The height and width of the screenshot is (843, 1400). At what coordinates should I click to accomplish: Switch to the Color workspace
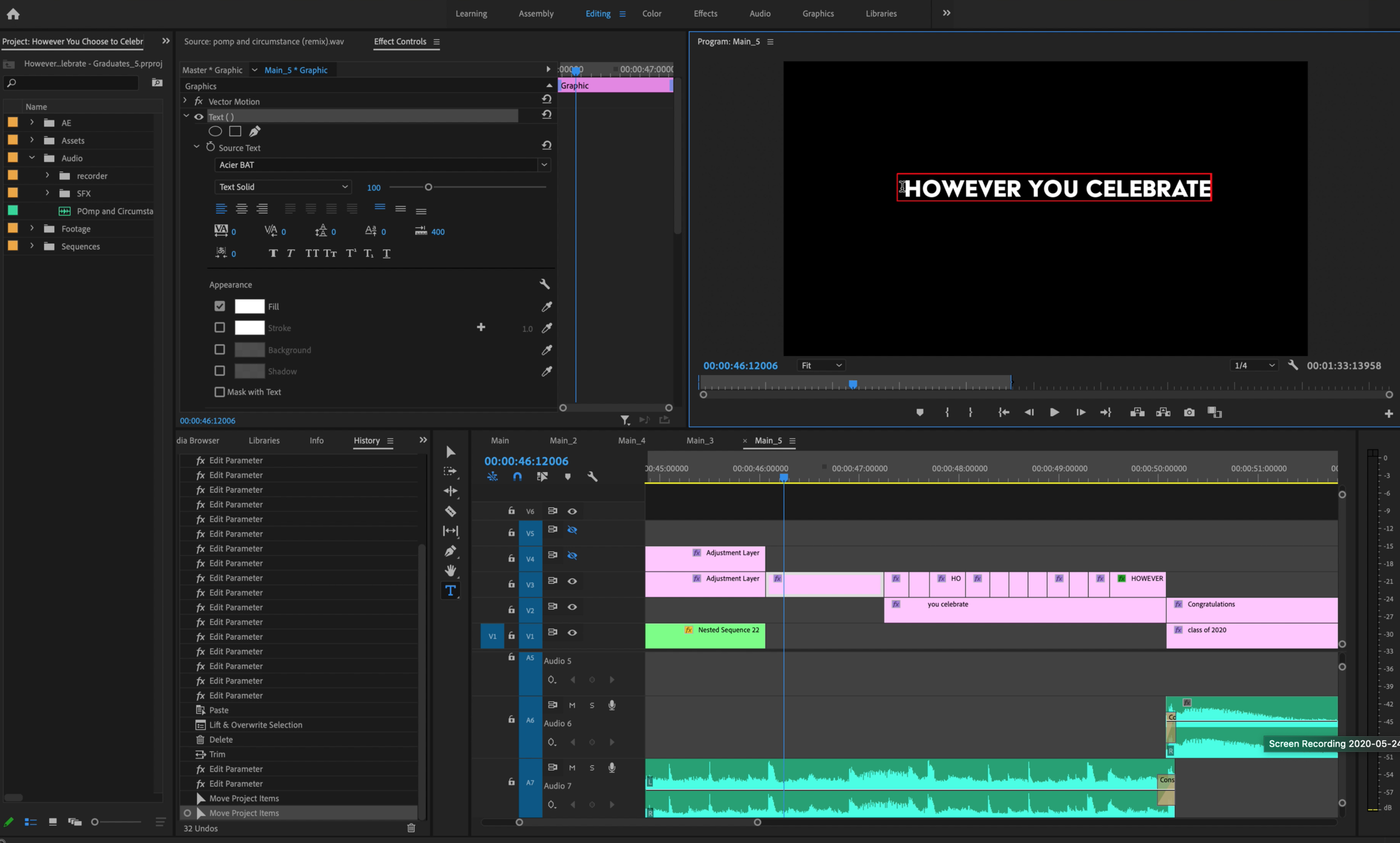(651, 13)
